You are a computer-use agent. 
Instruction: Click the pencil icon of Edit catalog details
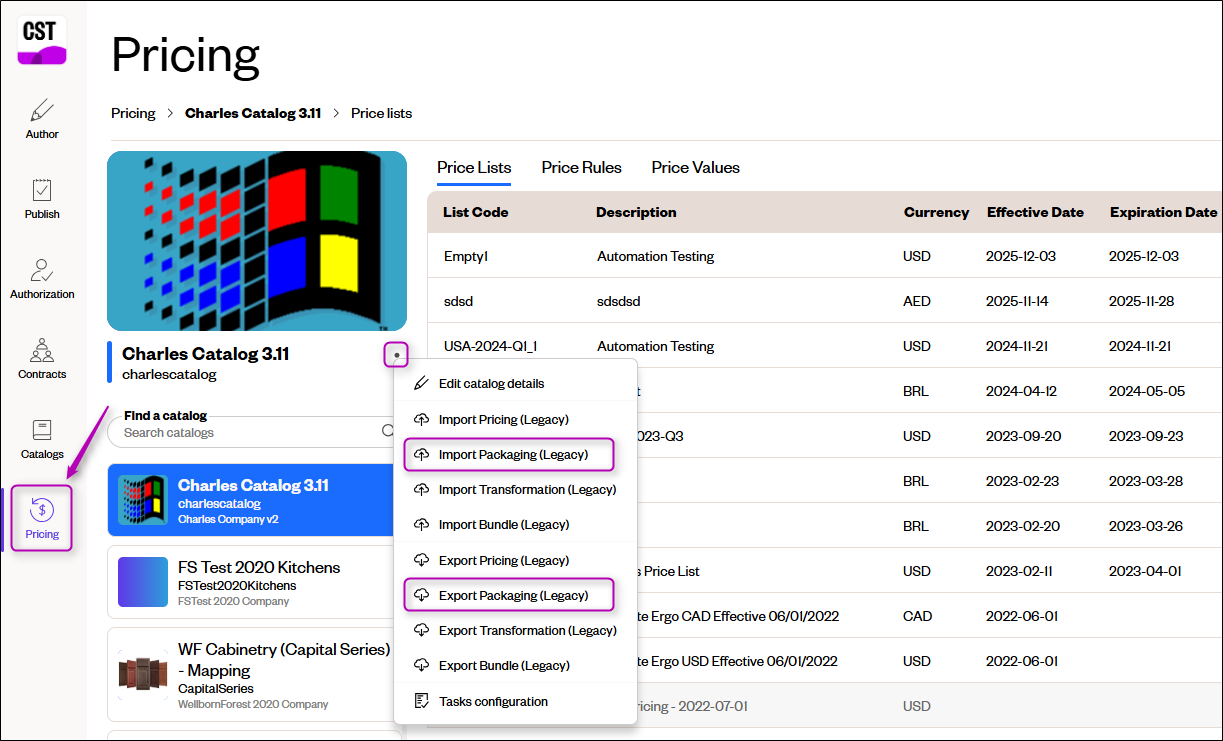tap(421, 383)
